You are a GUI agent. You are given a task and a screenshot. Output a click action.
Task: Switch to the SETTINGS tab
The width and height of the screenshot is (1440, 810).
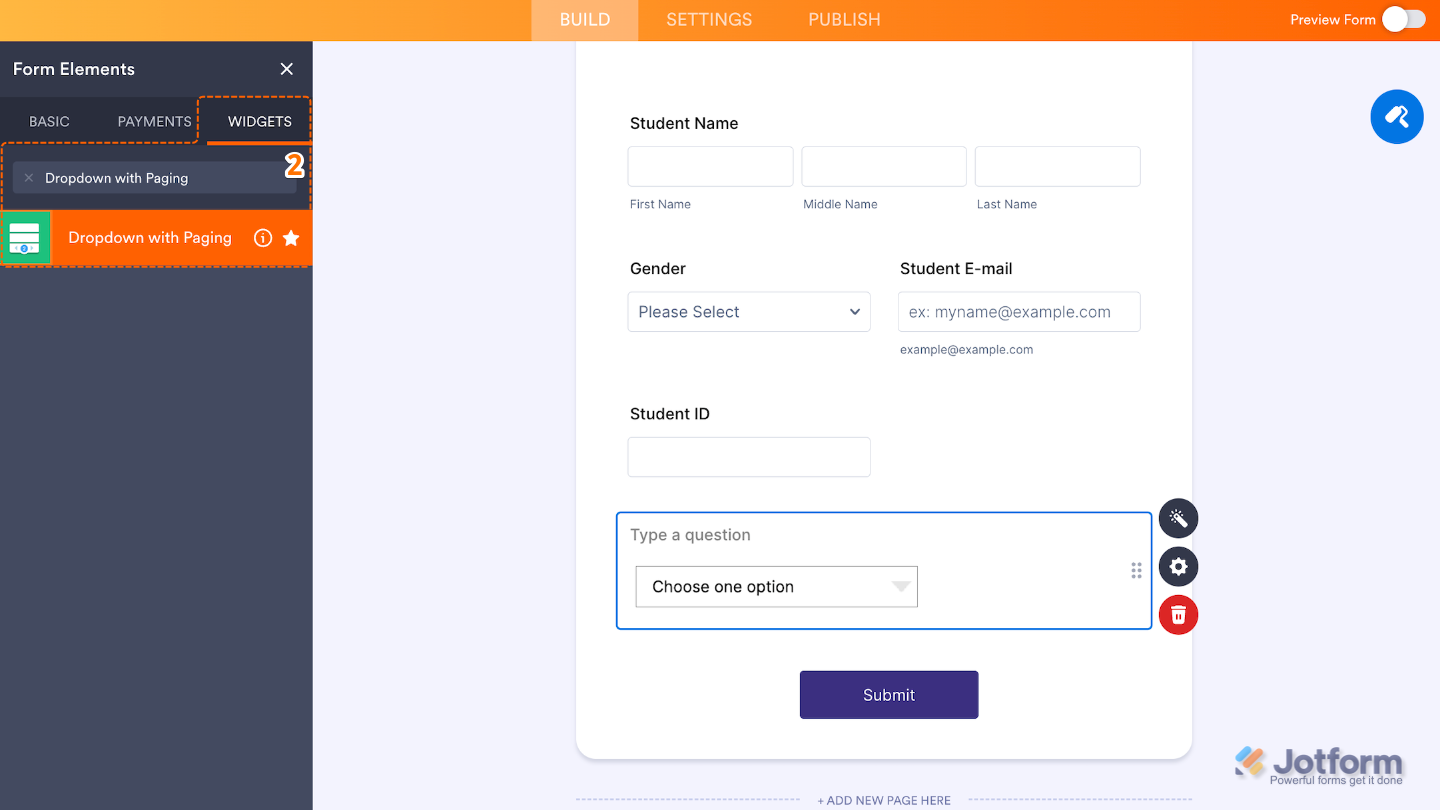click(708, 19)
